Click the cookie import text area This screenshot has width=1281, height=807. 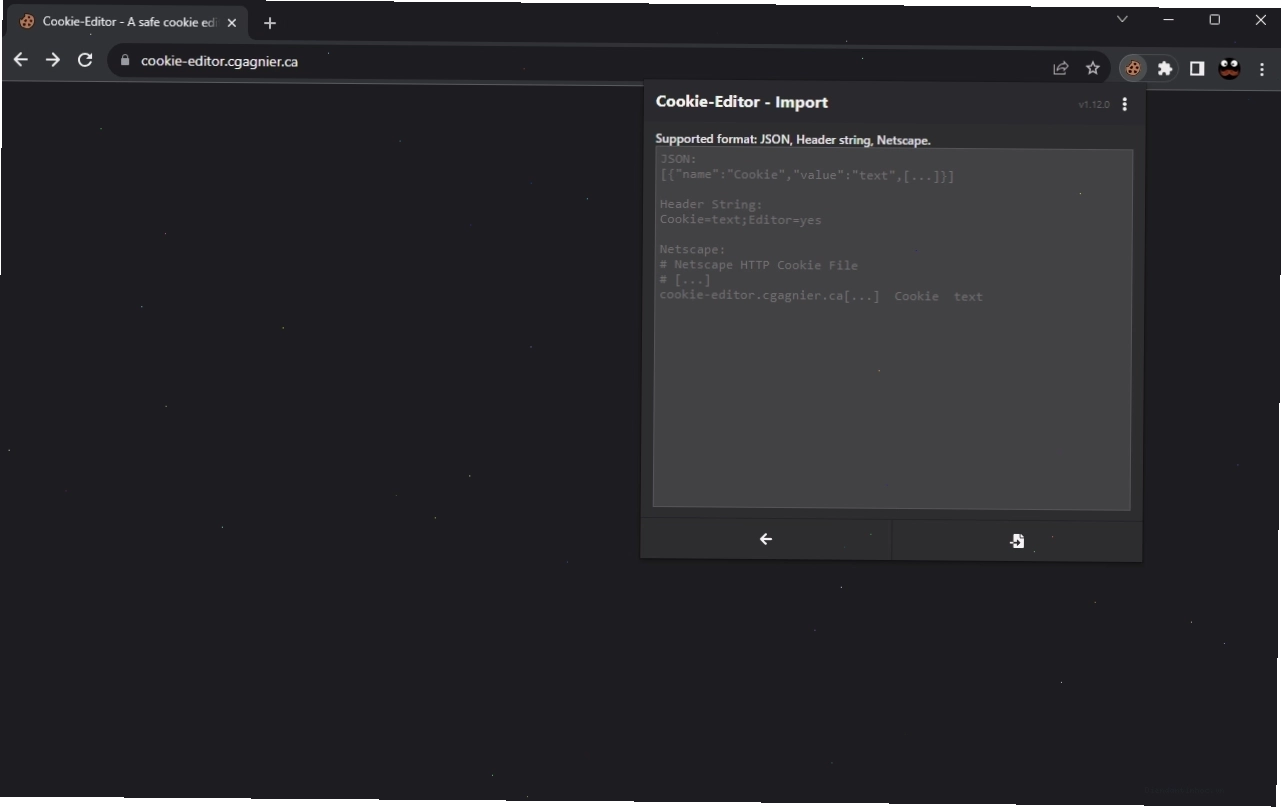pyautogui.click(x=893, y=330)
